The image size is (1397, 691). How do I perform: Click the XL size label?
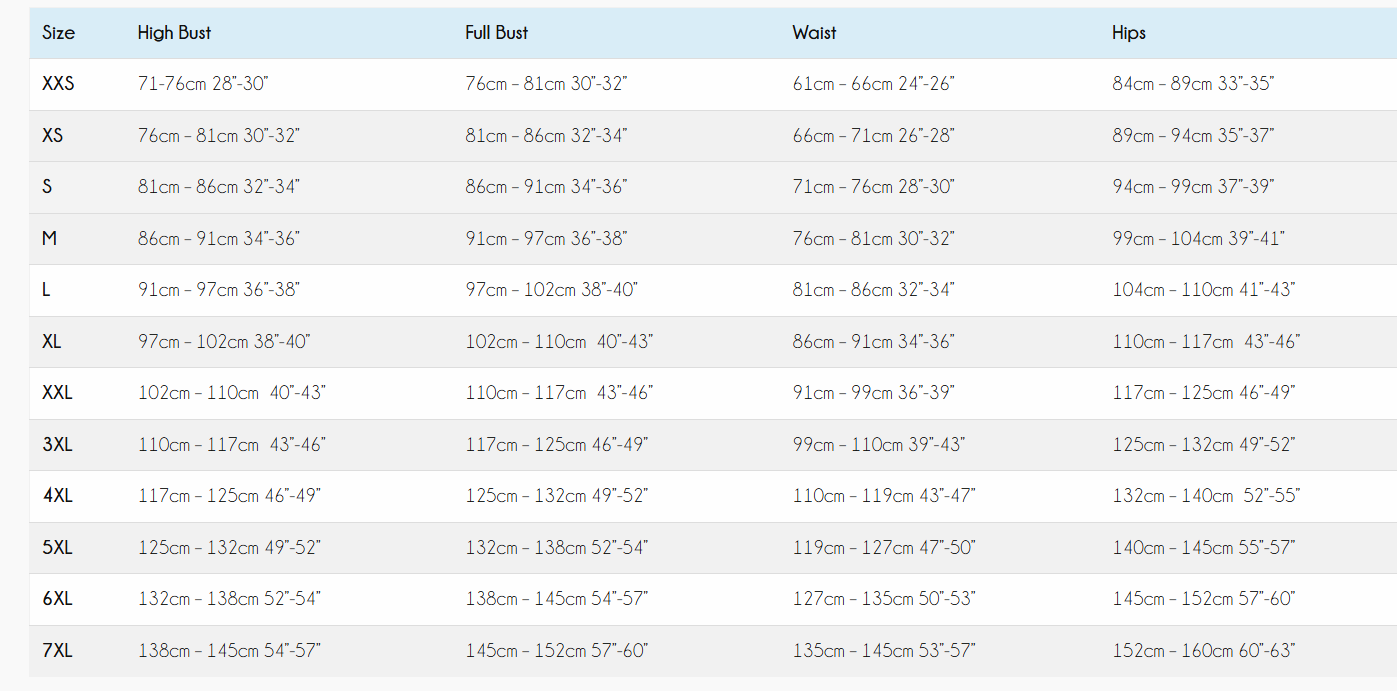pos(51,342)
